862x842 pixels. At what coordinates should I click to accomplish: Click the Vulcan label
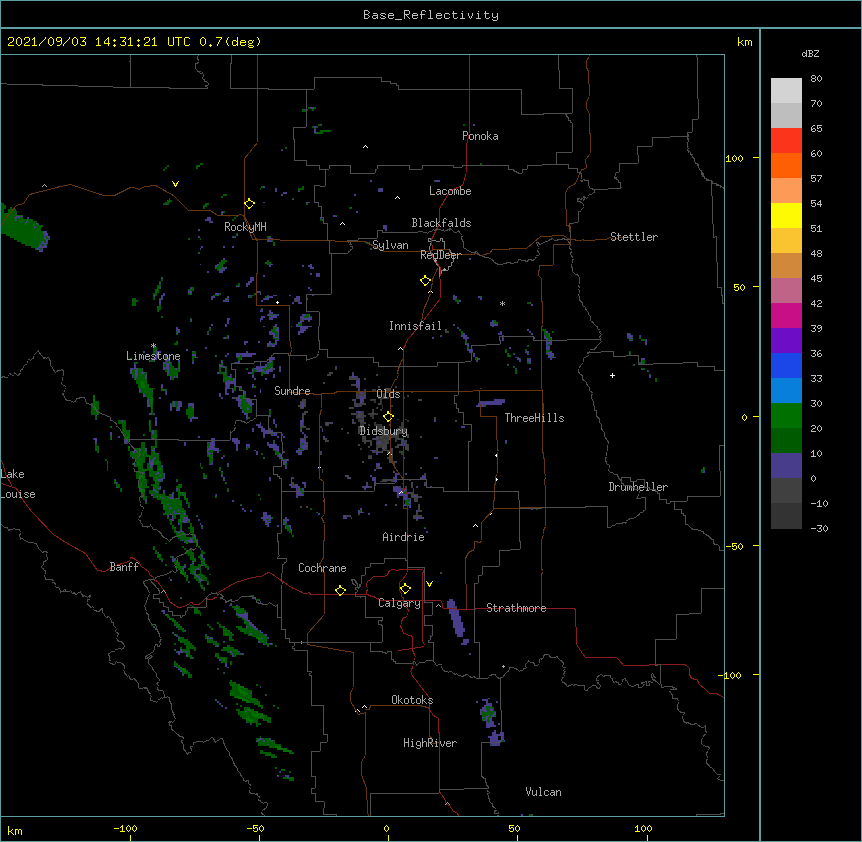[x=543, y=792]
